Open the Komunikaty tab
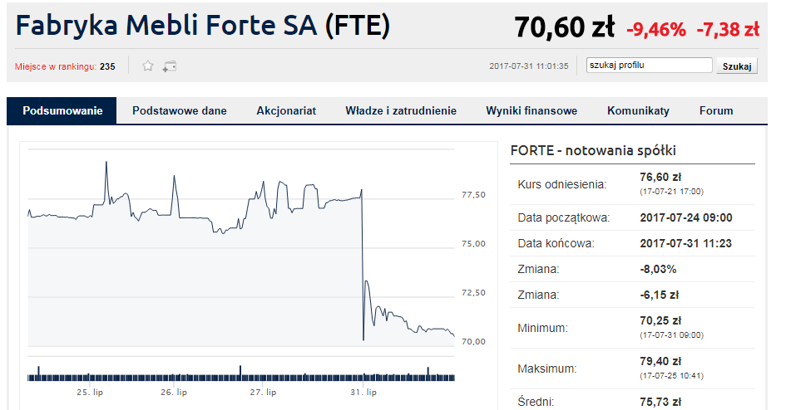 coord(638,111)
